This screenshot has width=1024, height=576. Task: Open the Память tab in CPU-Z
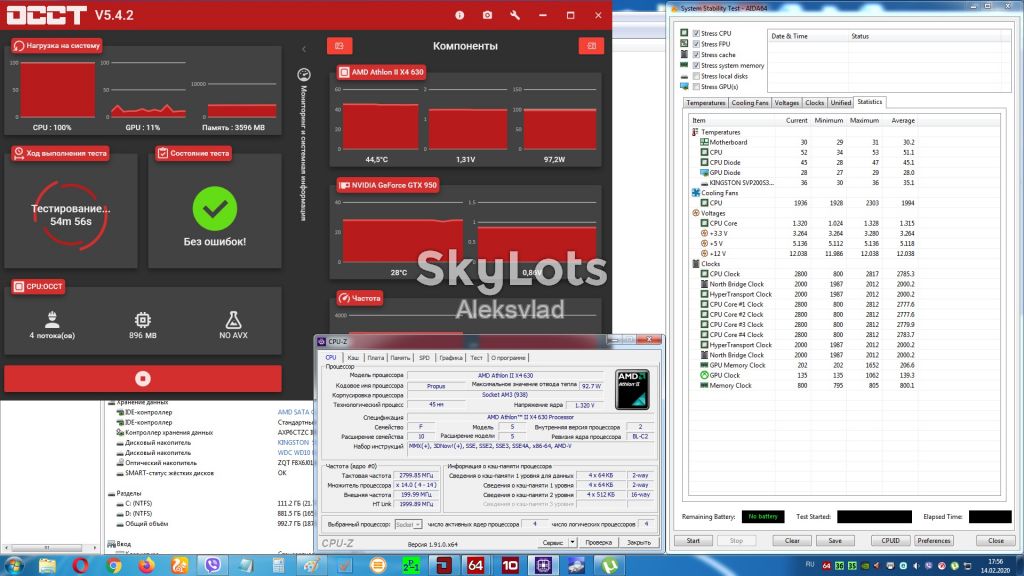(400, 358)
